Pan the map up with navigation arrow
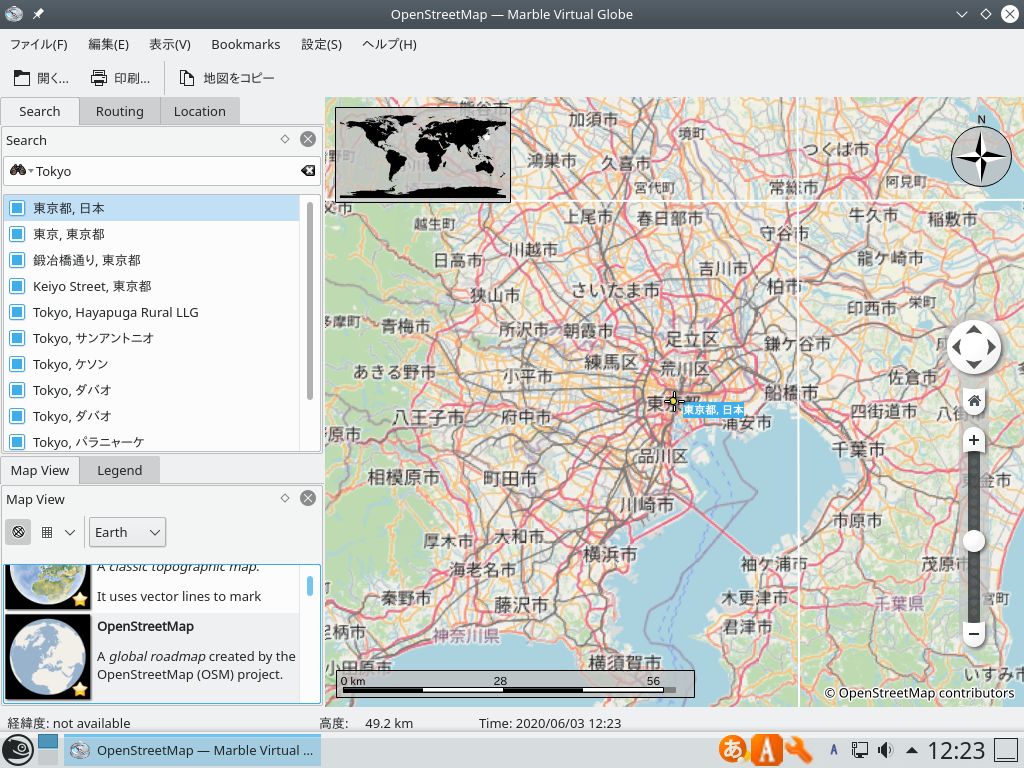This screenshot has height=768, width=1024. click(974, 330)
